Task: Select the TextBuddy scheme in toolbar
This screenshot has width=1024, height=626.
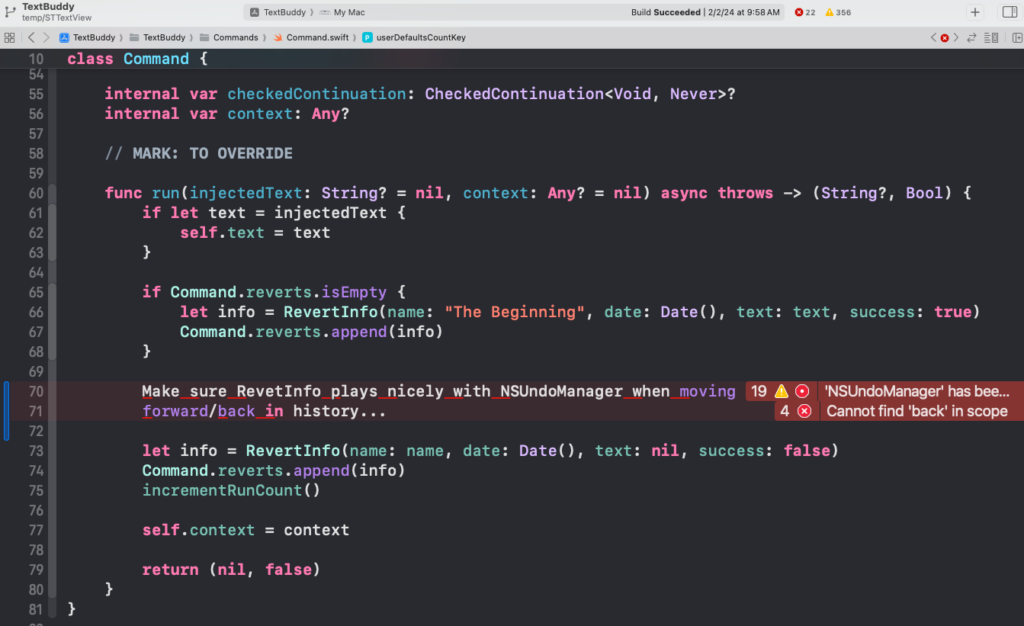Action: [x=285, y=12]
